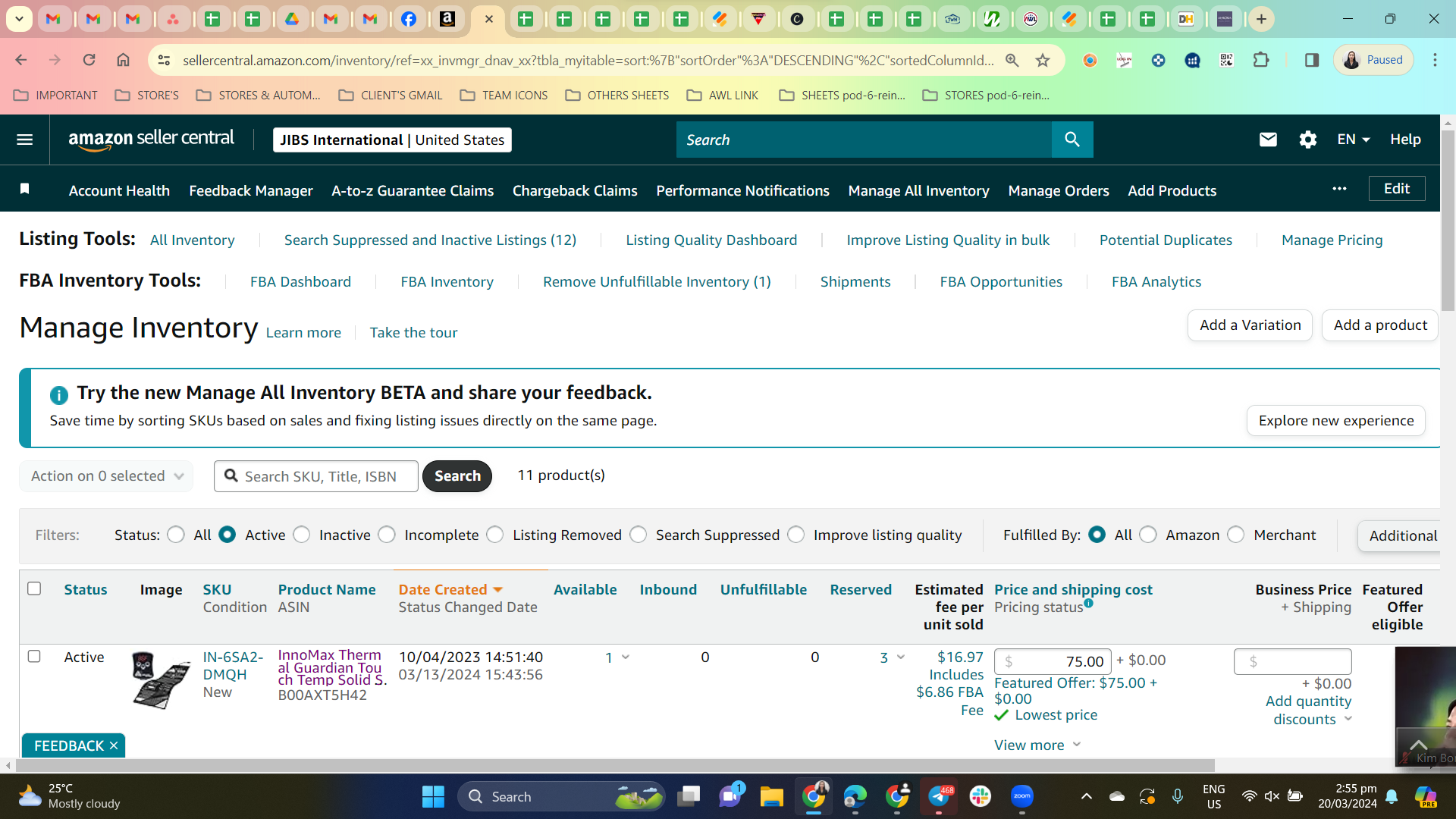Select Fulfilled By Amazon radio
This screenshot has height=819, width=1456.
(1148, 535)
